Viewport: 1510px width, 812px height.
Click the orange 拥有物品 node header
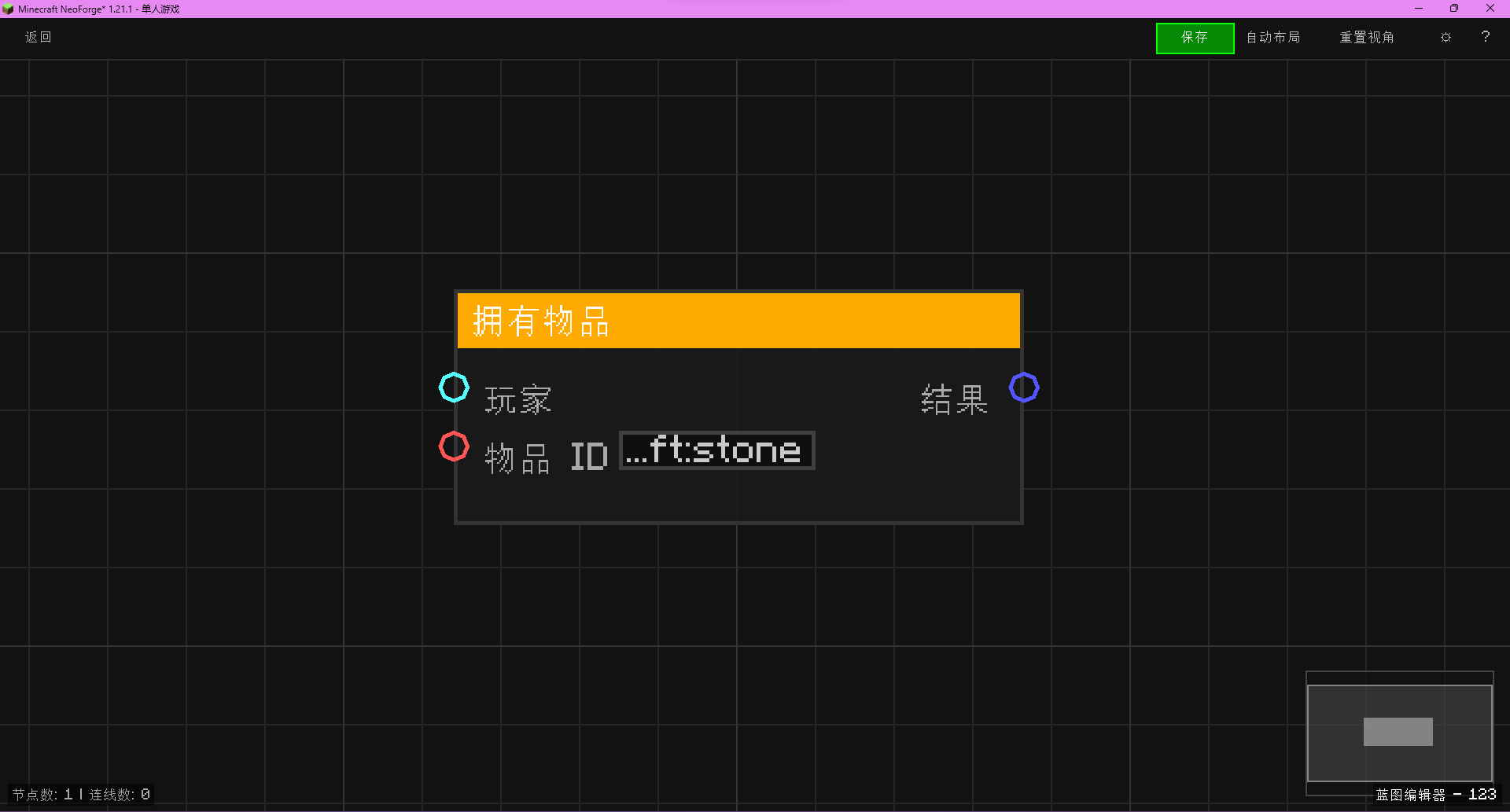pos(738,320)
